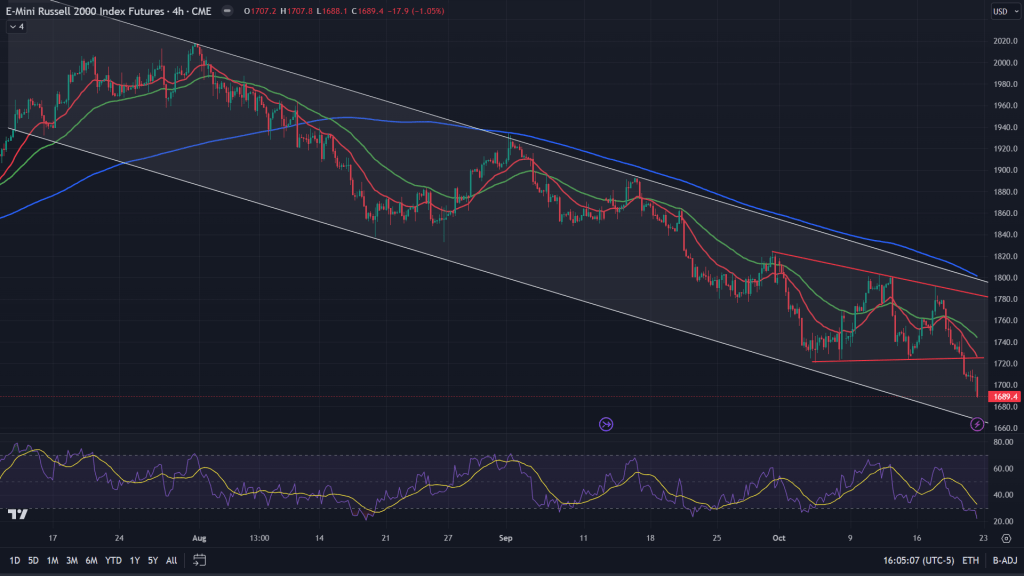This screenshot has height=576, width=1024.
Task: Open the go-to-date calendar icon
Action: click(x=200, y=560)
